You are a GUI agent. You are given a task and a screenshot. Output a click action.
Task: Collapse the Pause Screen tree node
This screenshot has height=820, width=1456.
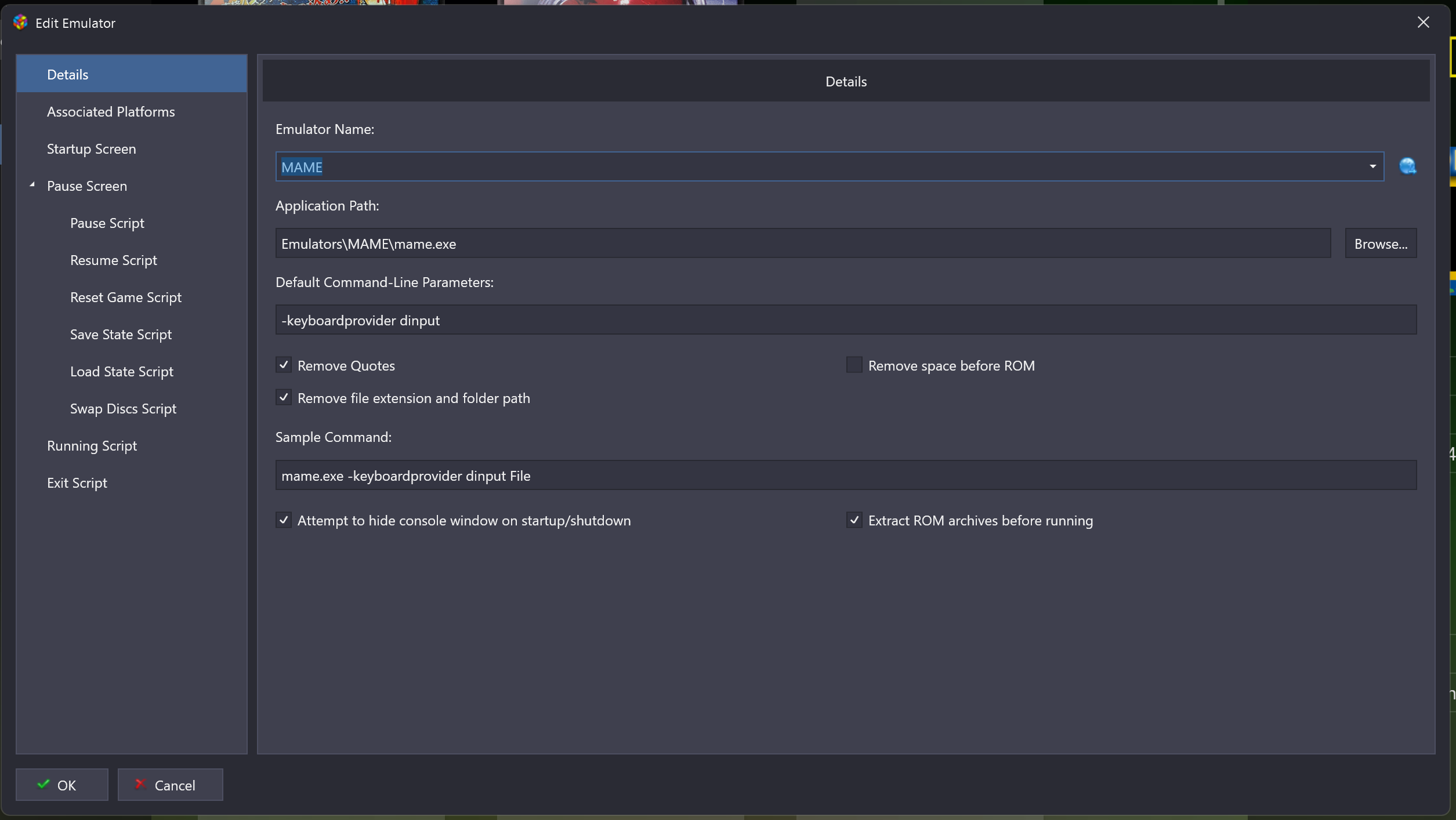[x=32, y=185]
